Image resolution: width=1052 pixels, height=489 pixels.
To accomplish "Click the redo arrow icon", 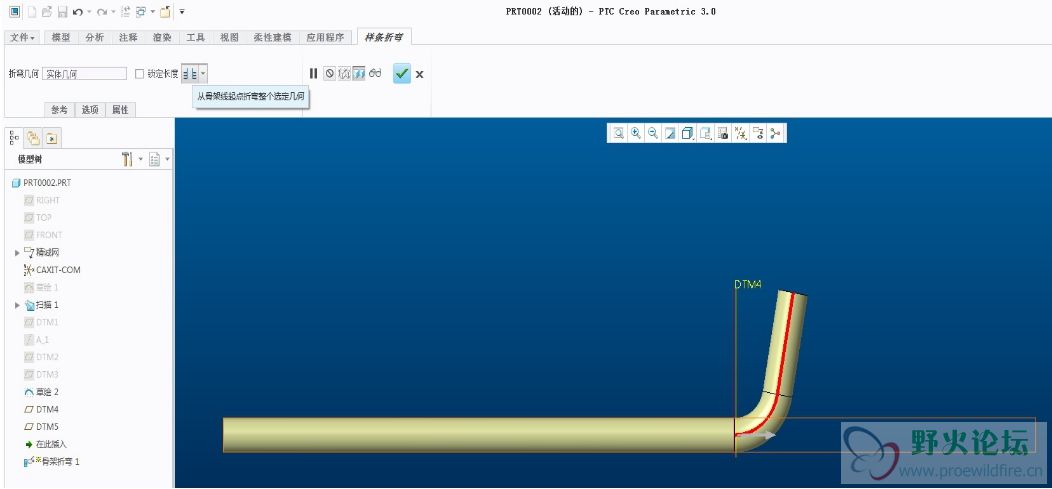I will click(102, 12).
